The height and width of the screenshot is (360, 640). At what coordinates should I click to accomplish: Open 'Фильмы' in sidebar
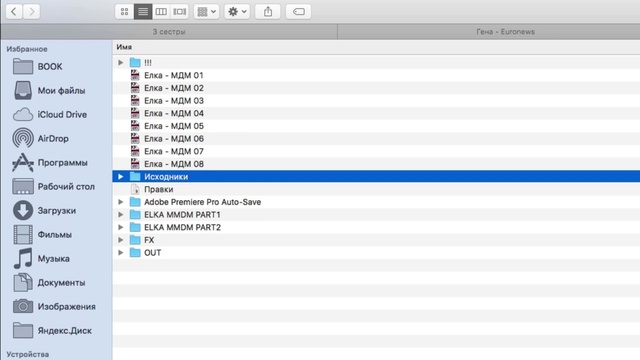click(42, 235)
